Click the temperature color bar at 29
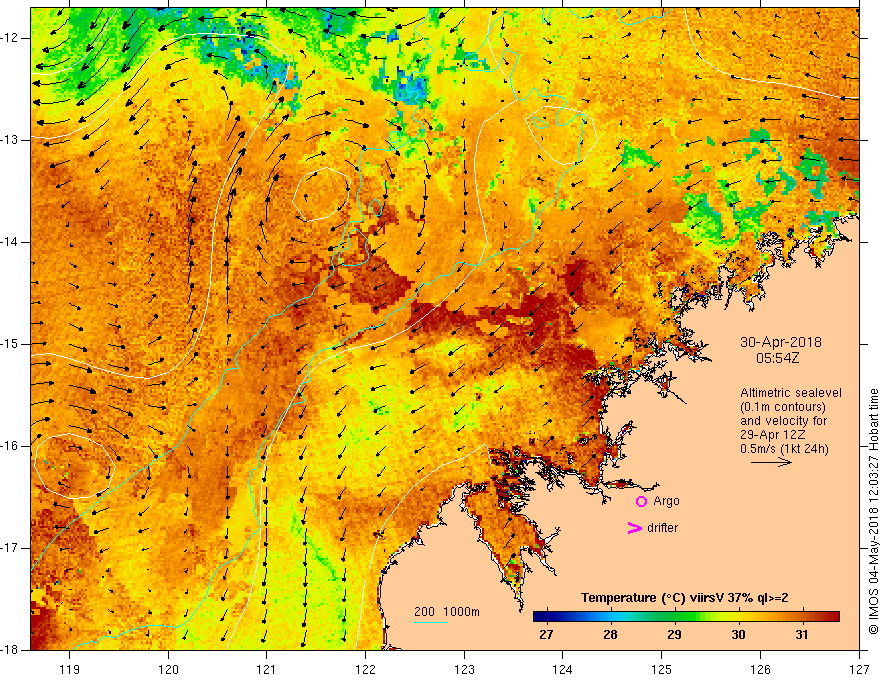Image resolution: width=880 pixels, height=680 pixels. (674, 617)
